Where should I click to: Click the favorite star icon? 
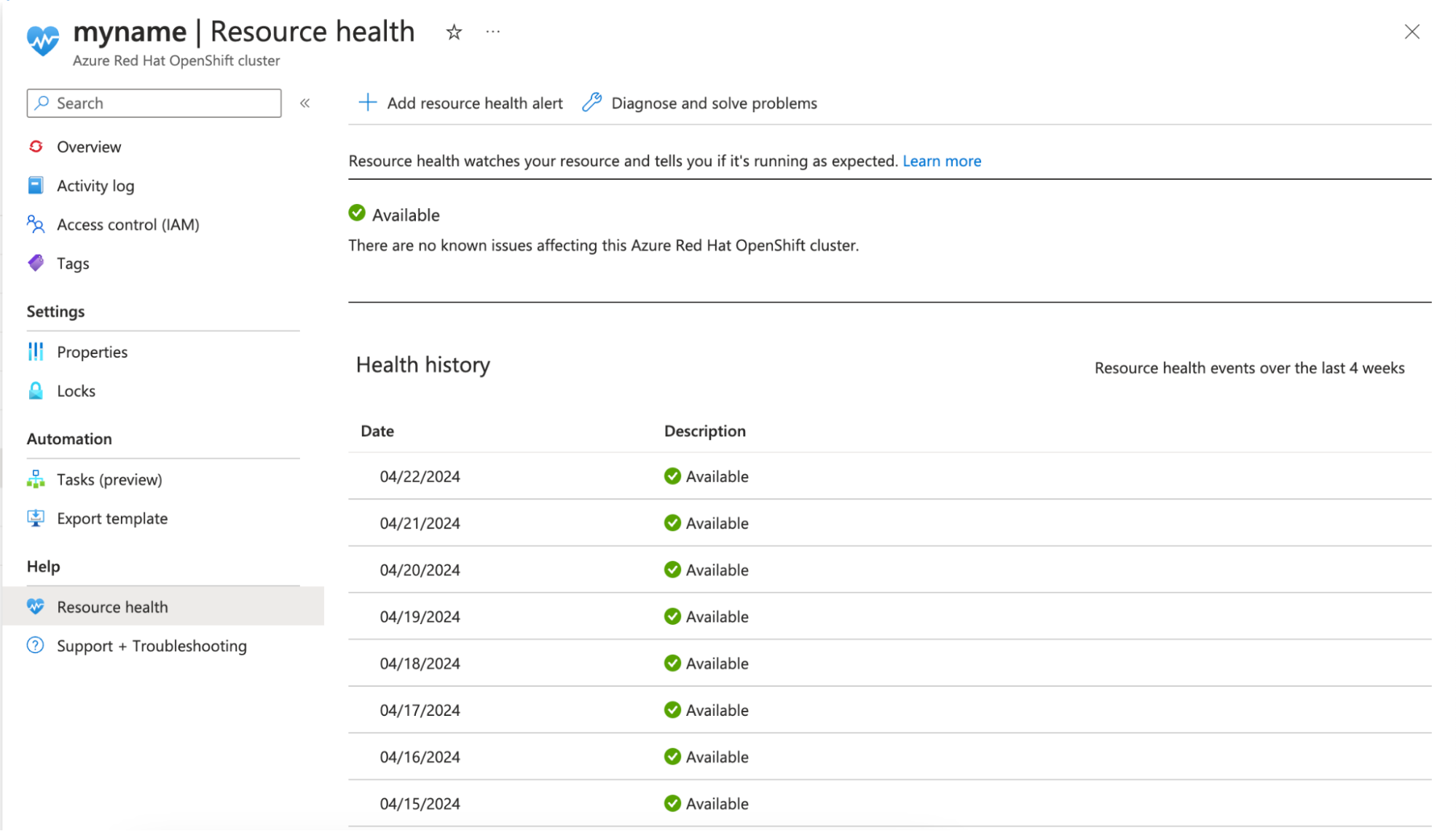point(454,32)
